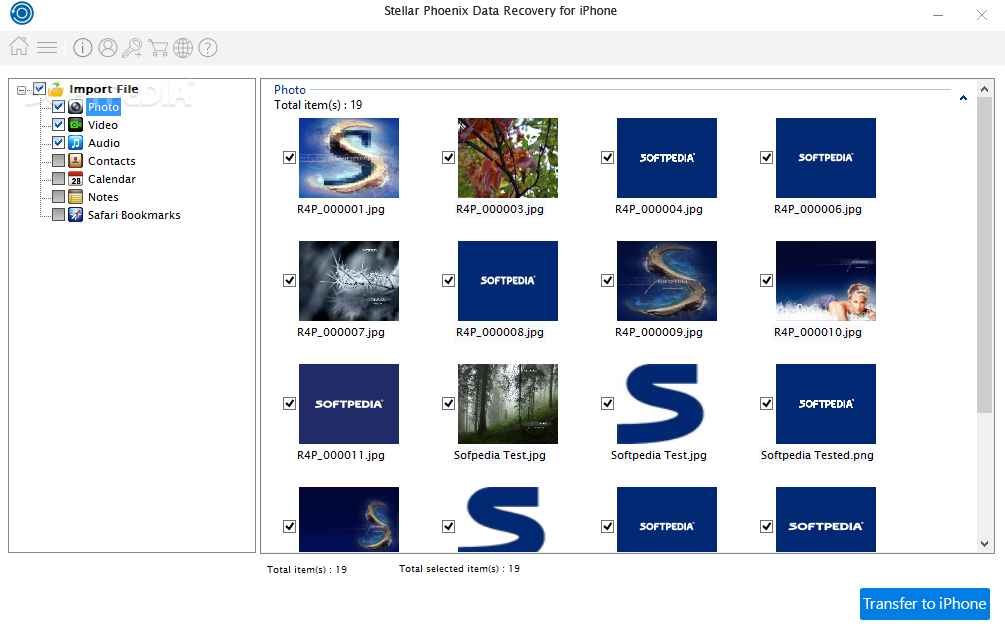
Task: Select the Video tree item
Action: click(103, 125)
